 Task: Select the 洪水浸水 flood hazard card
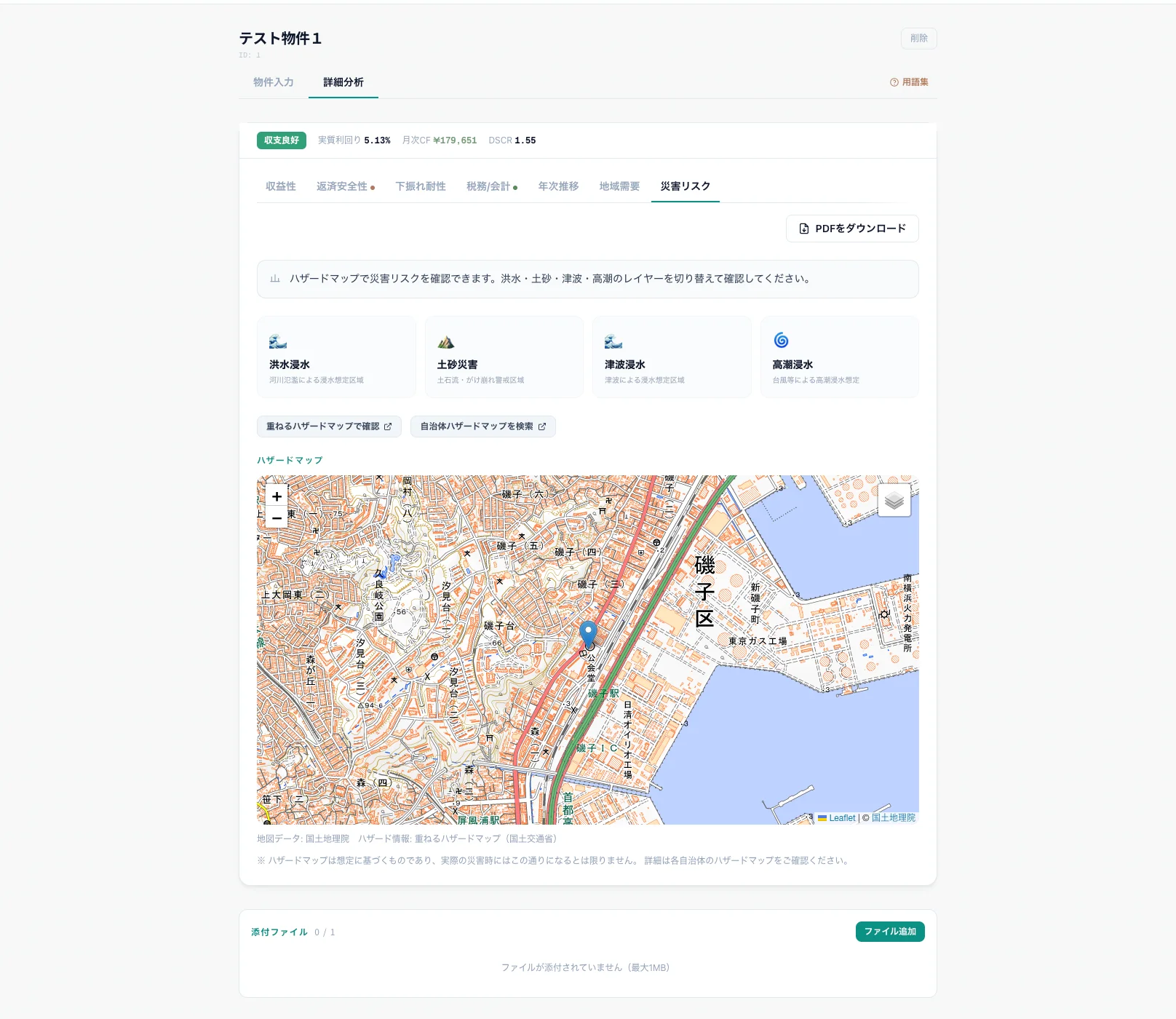coord(336,357)
